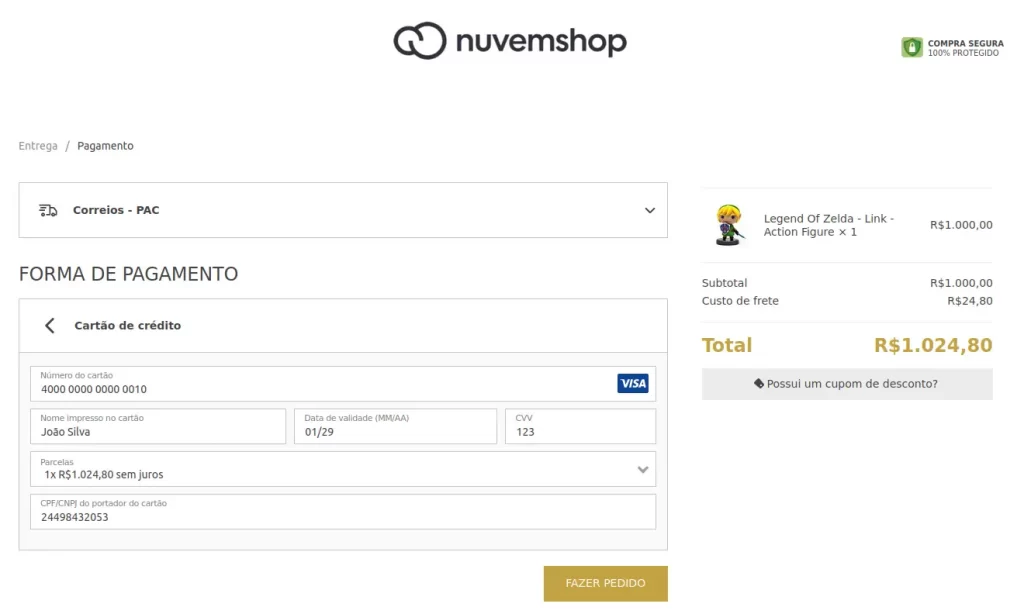Click the Data de validade field
This screenshot has height=614, width=1024.
394,431
